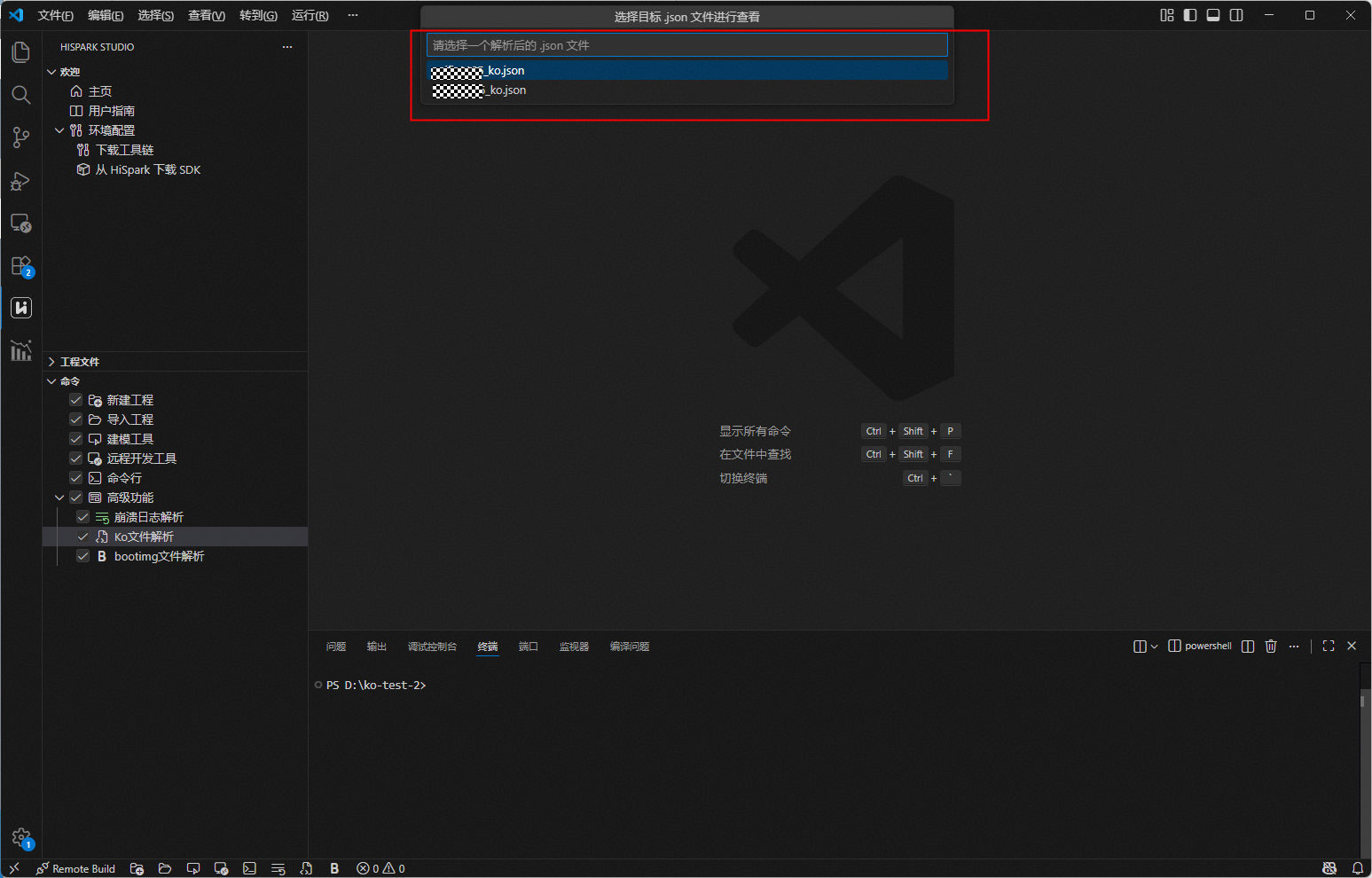Open the menu bar overflow ellipsis
The width and height of the screenshot is (1372, 878).
point(353,15)
